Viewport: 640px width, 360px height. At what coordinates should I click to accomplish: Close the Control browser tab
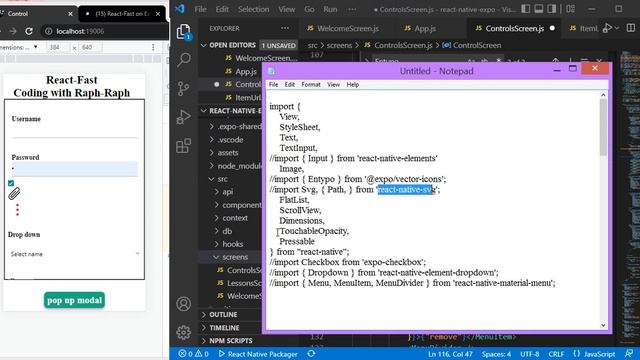[x=70, y=14]
